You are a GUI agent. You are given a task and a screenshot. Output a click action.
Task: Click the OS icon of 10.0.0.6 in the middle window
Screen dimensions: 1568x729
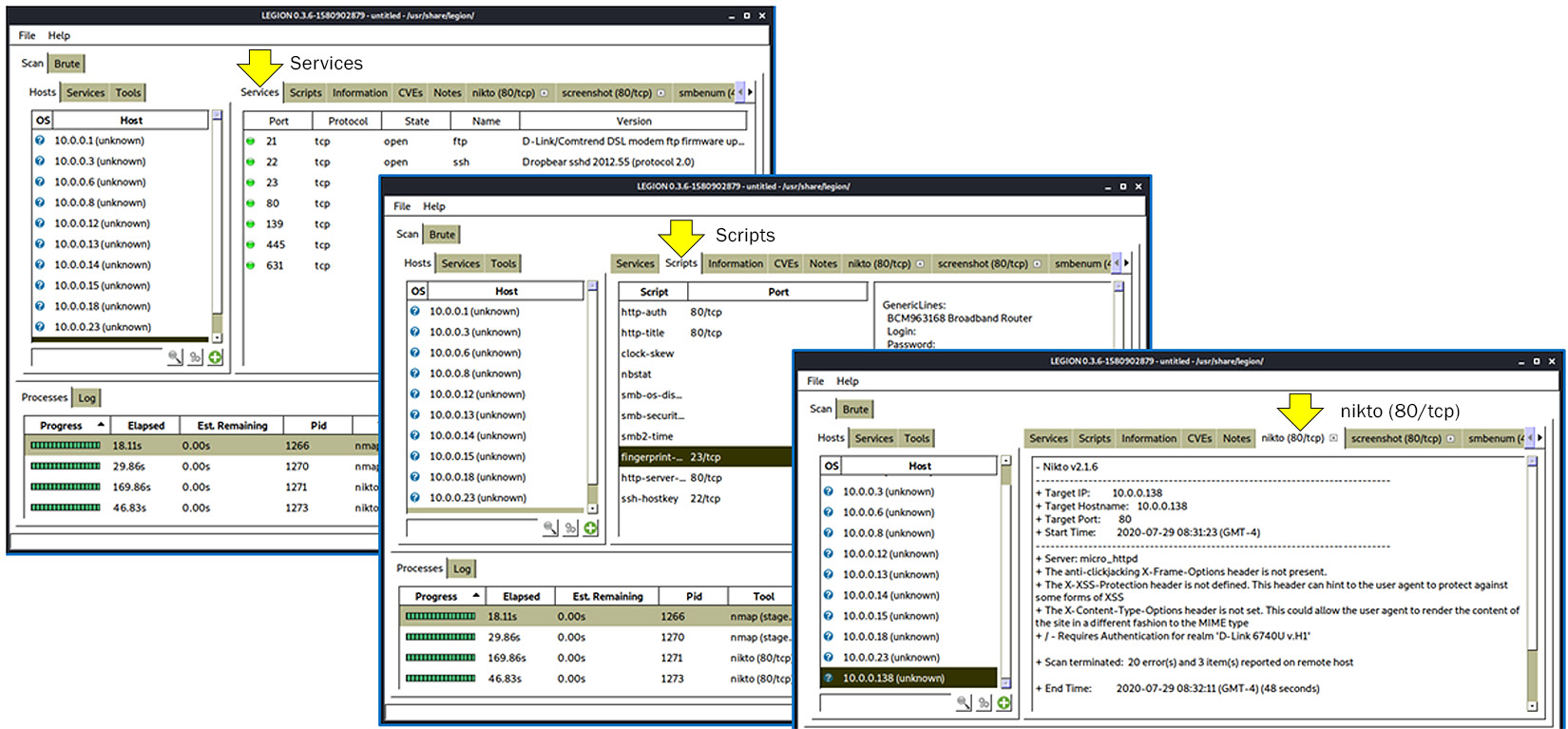[415, 353]
